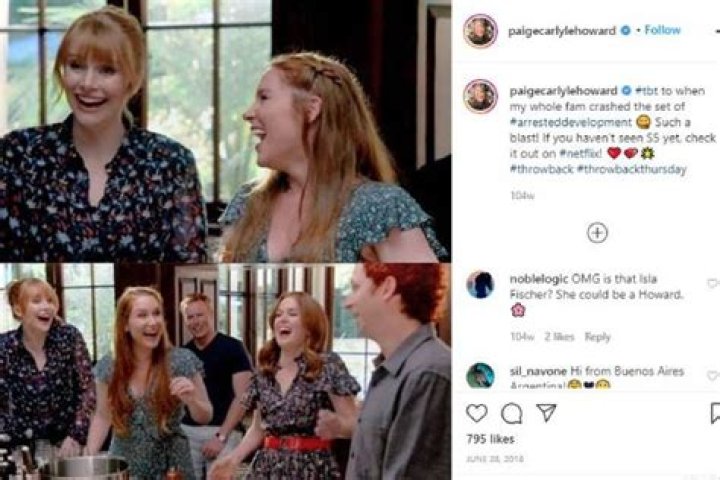Viewport: 720px width, 480px height.
Task: Save the post with the bookmark icon
Action: tap(715, 413)
